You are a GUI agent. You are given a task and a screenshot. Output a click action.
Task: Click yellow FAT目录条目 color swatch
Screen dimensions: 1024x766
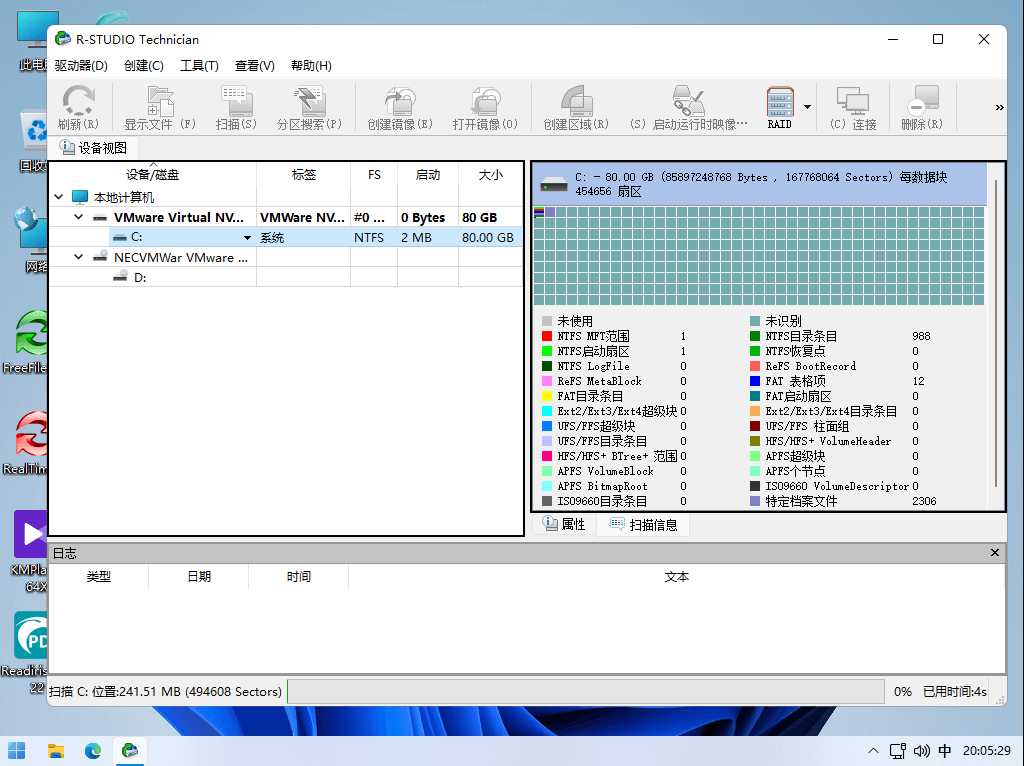point(547,396)
